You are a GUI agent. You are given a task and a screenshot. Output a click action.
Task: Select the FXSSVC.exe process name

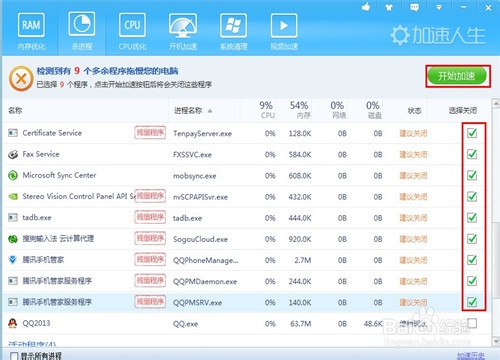coord(192,155)
